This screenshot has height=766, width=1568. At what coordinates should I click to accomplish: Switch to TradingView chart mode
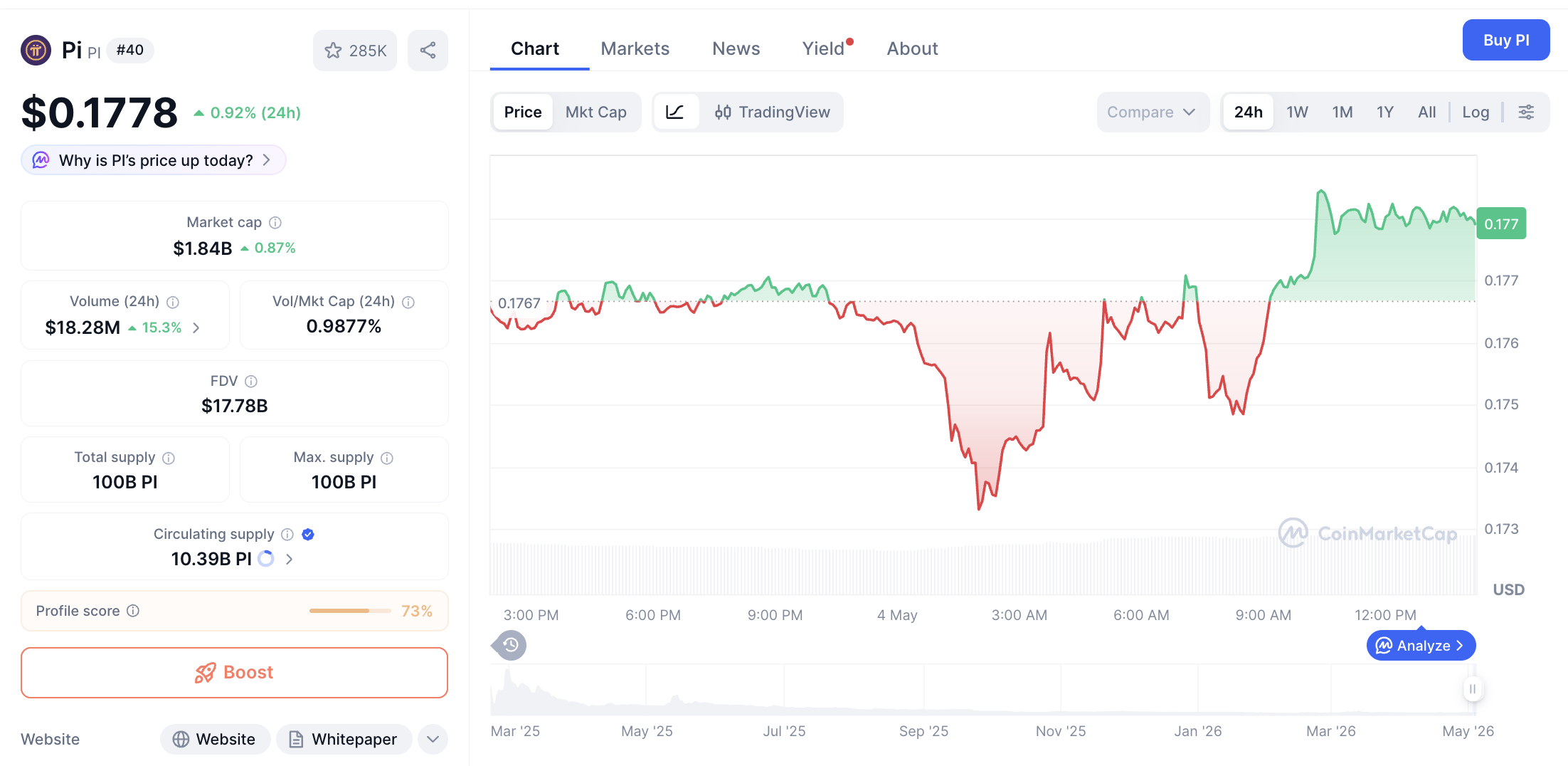point(772,112)
